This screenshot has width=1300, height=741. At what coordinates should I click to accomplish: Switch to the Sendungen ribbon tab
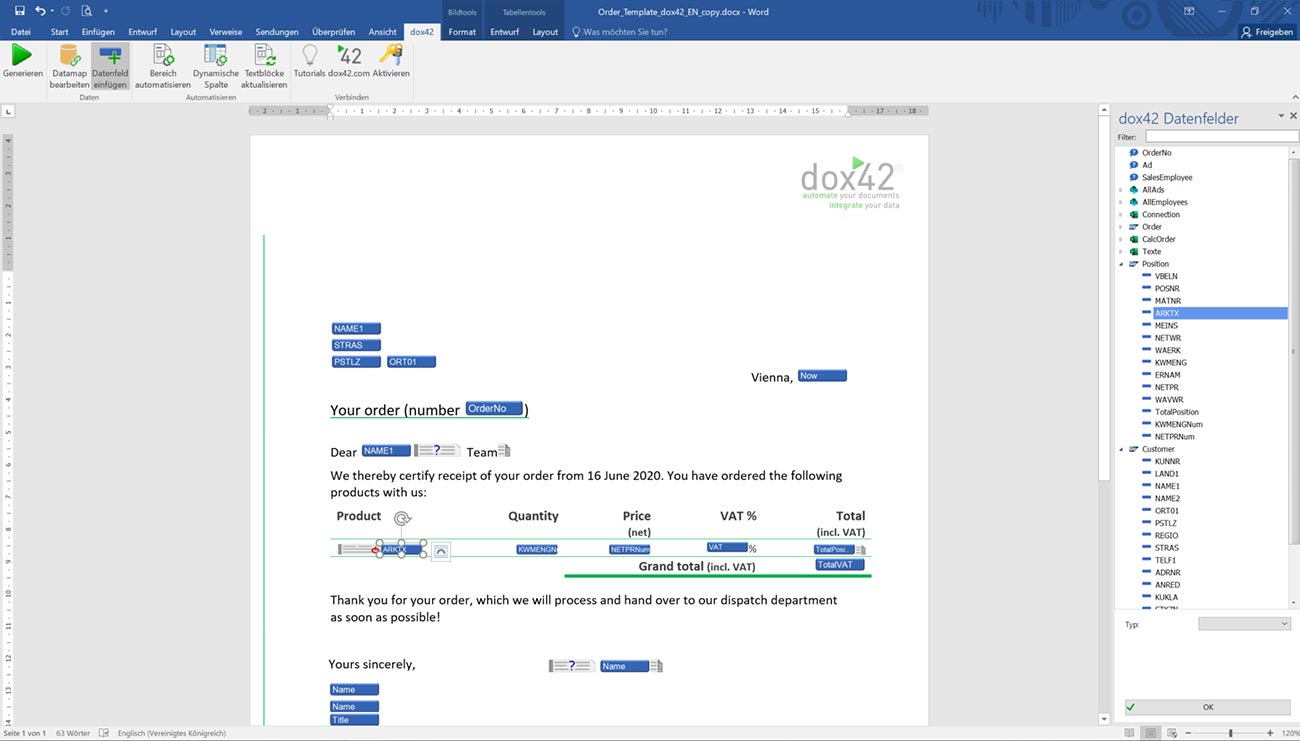click(277, 32)
